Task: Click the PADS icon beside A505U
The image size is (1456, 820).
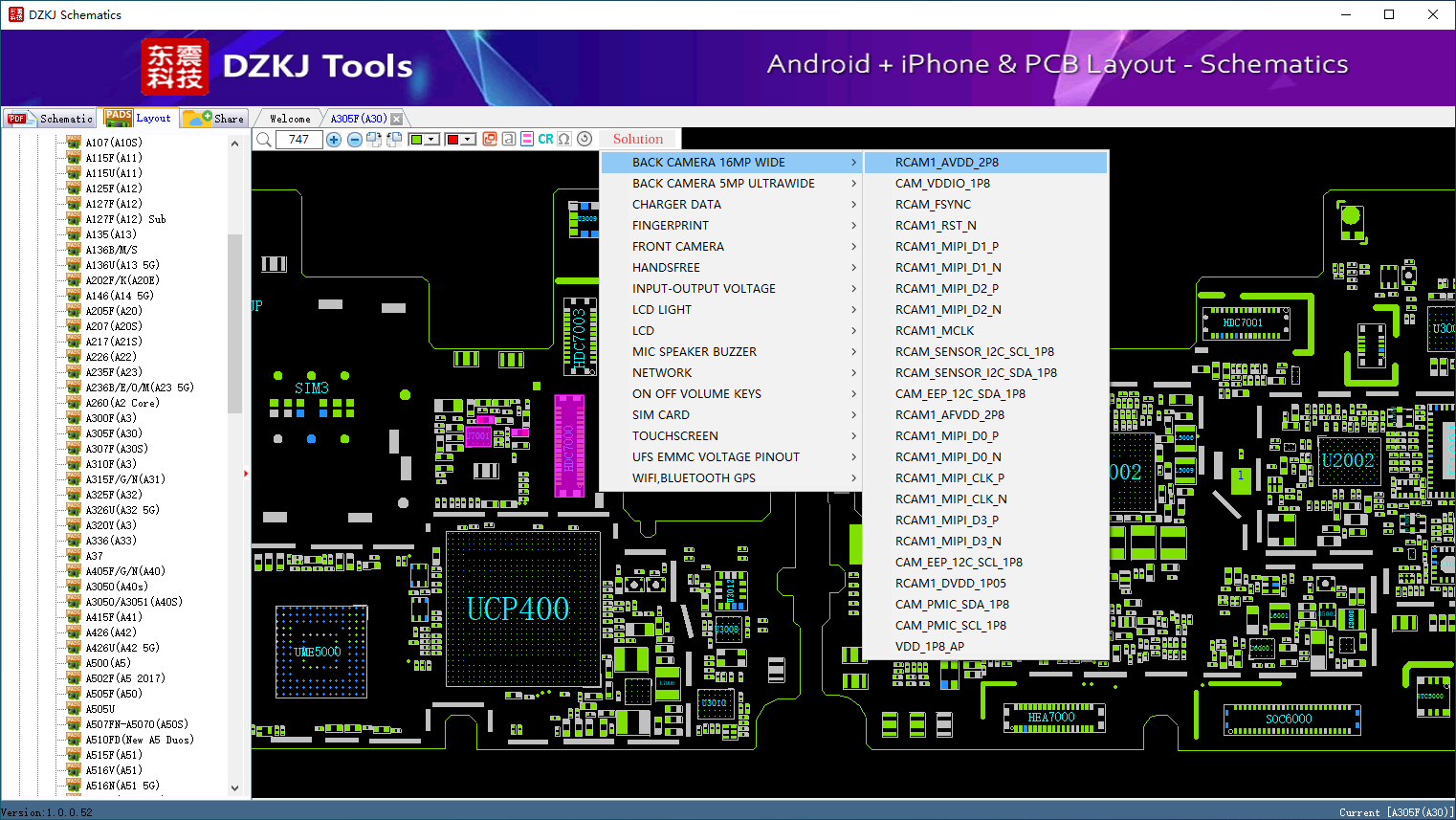Action: [74, 709]
